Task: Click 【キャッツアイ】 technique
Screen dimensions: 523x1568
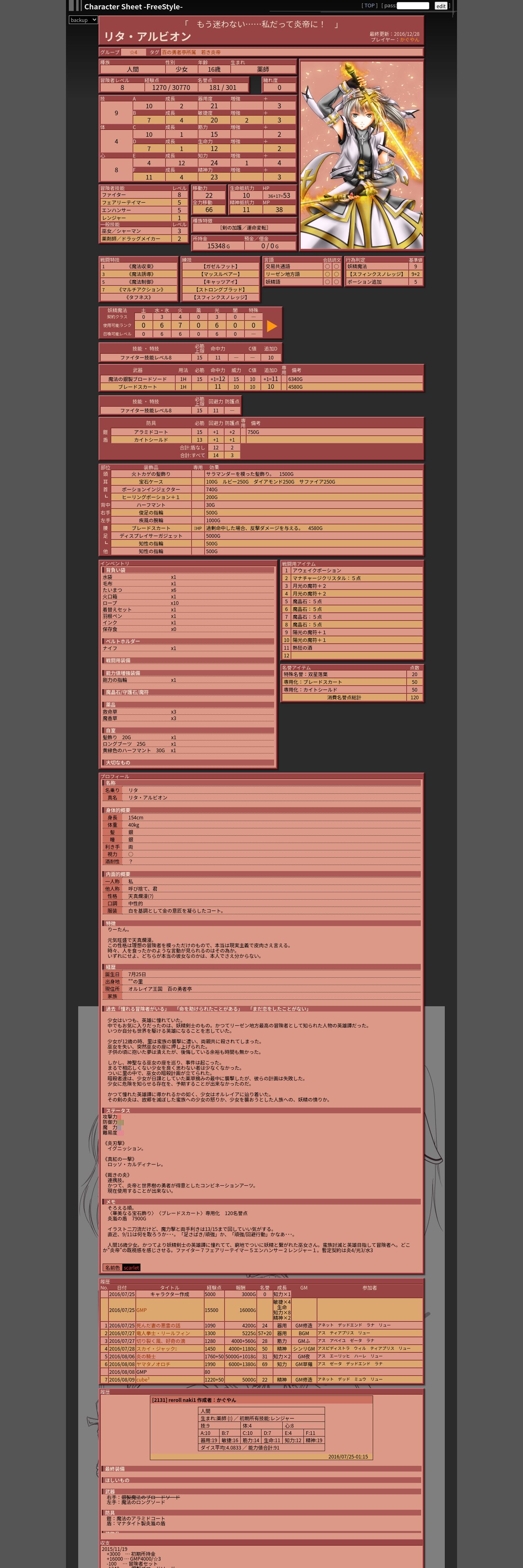Action: point(220,282)
